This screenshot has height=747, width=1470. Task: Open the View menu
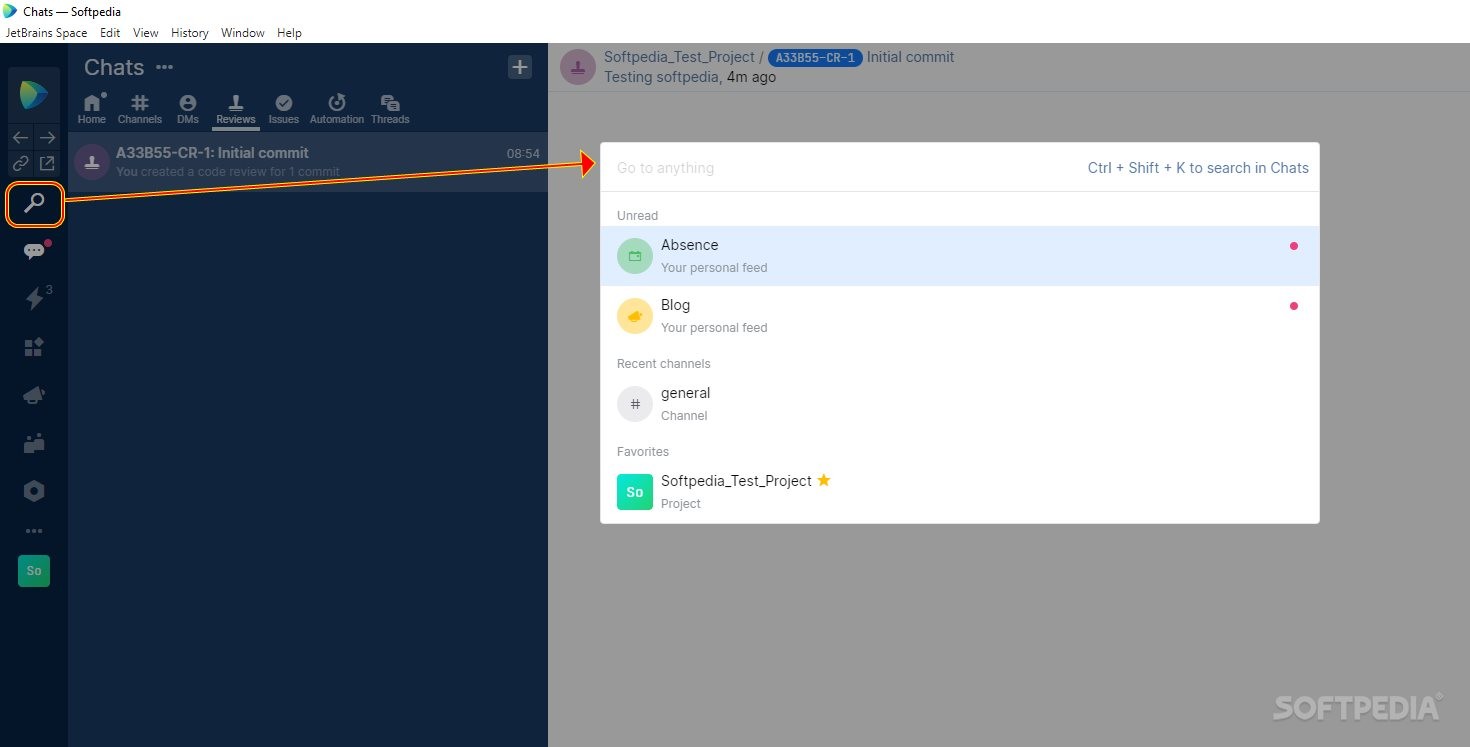point(146,33)
